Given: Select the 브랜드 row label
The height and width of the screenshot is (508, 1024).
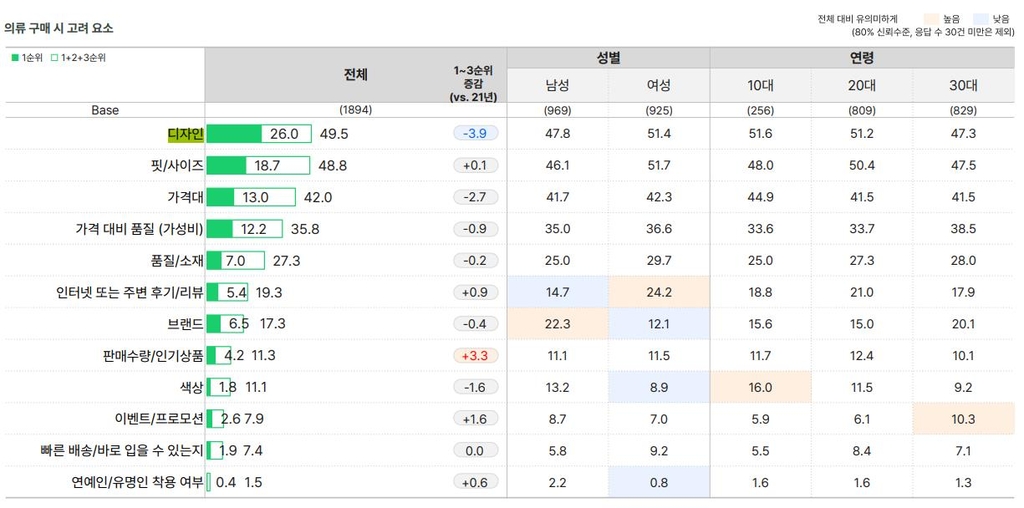Looking at the screenshot, I should click(185, 324).
